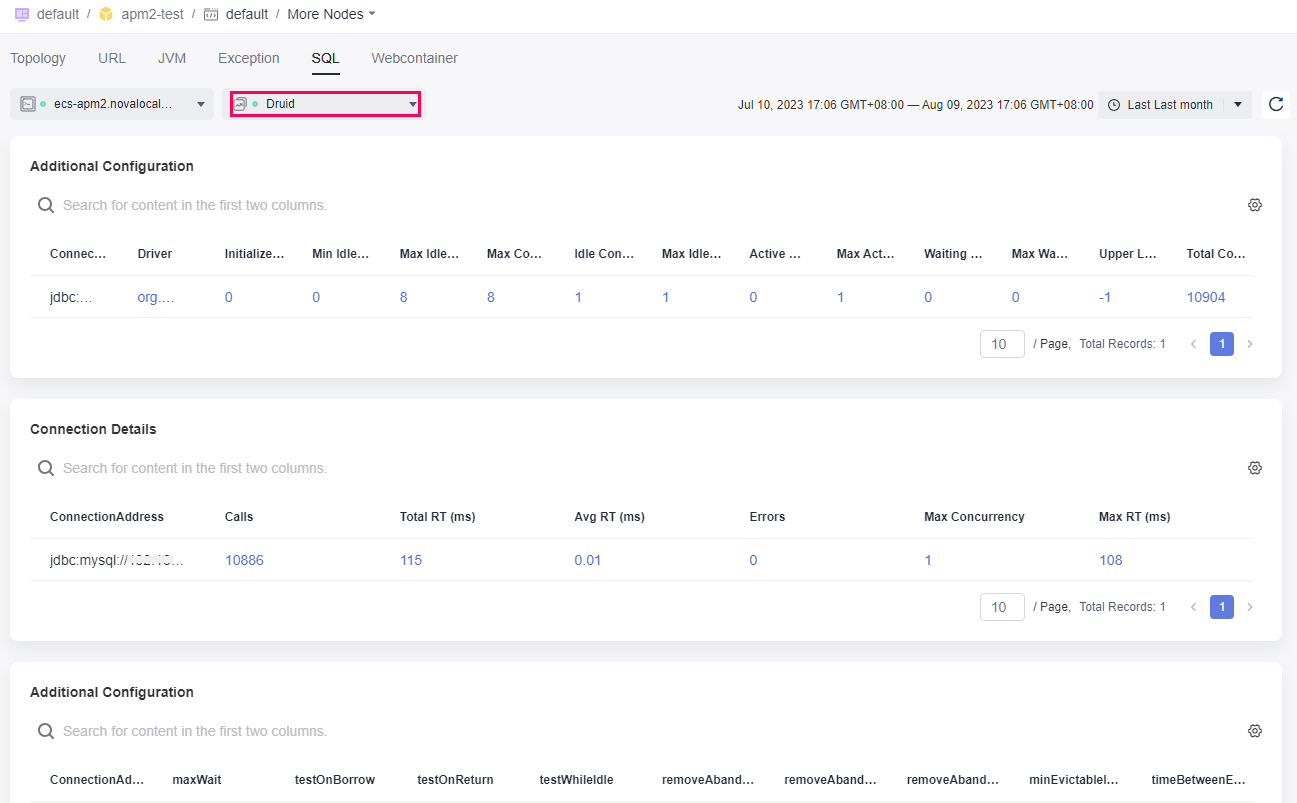This screenshot has height=803, width=1297.
Task: Click the default environment breadcrumb link
Action: coord(247,14)
